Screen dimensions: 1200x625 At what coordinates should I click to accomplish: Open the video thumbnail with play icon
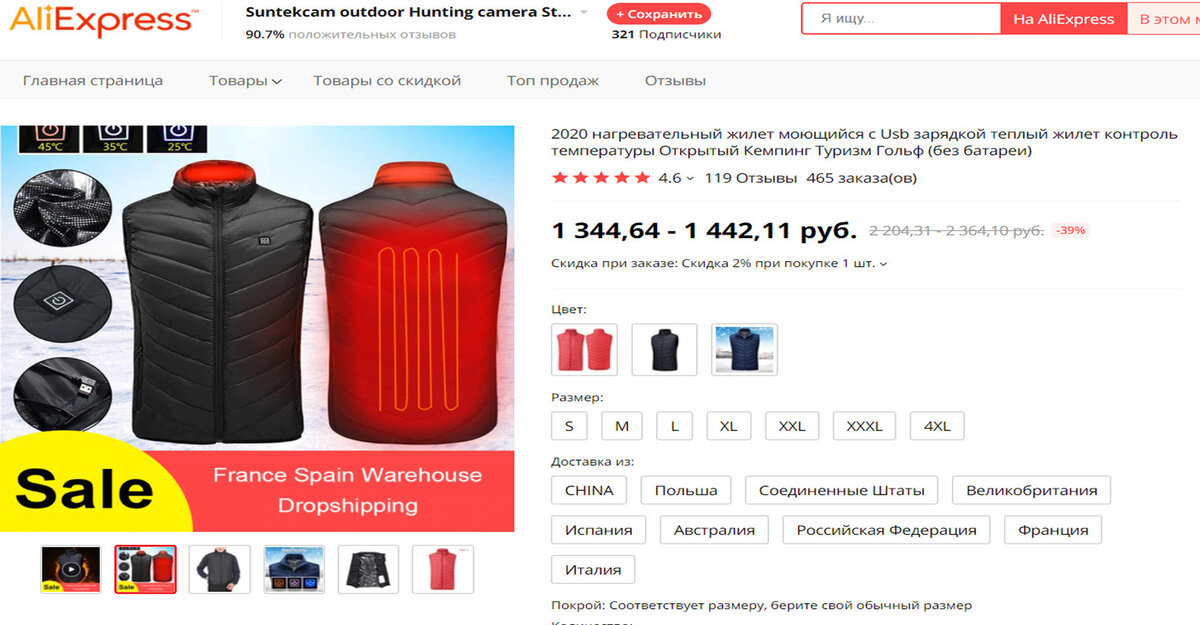click(71, 569)
